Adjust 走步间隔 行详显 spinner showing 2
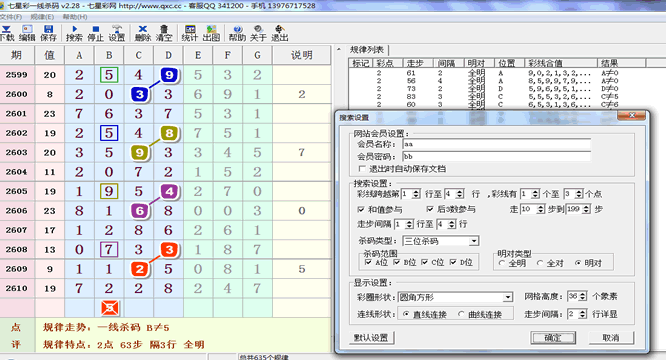Image resolution: width=666 pixels, height=360 pixels. (x=582, y=314)
